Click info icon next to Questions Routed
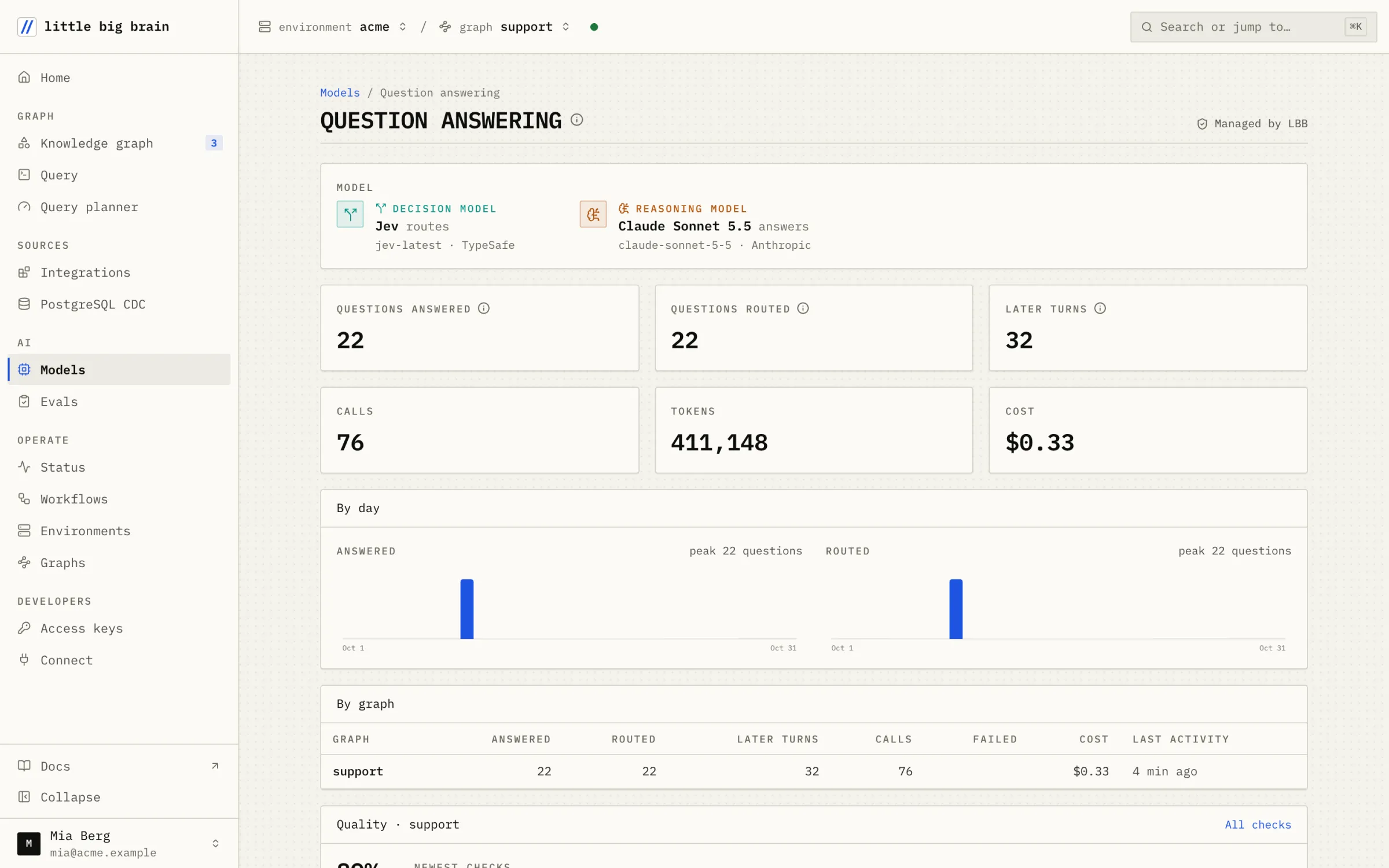Image resolution: width=1389 pixels, height=868 pixels. 803,308
